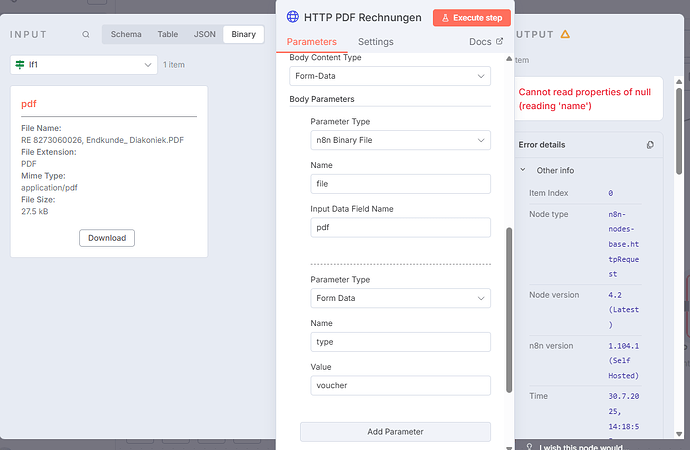Screen dimensions: 690x450
Task: Click the Execute step button
Action: point(471,18)
